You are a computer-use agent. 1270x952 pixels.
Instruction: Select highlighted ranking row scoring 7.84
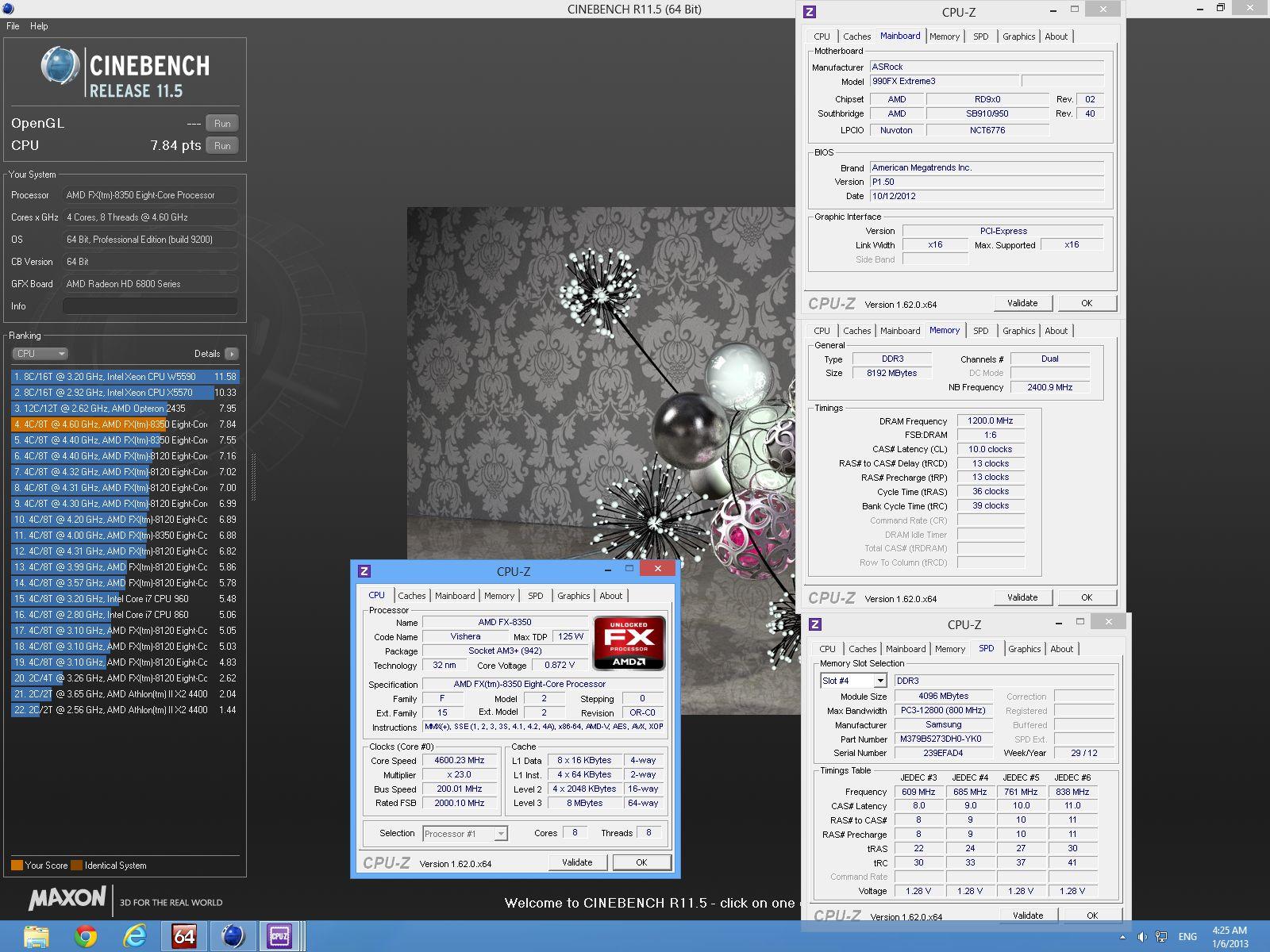click(x=125, y=424)
